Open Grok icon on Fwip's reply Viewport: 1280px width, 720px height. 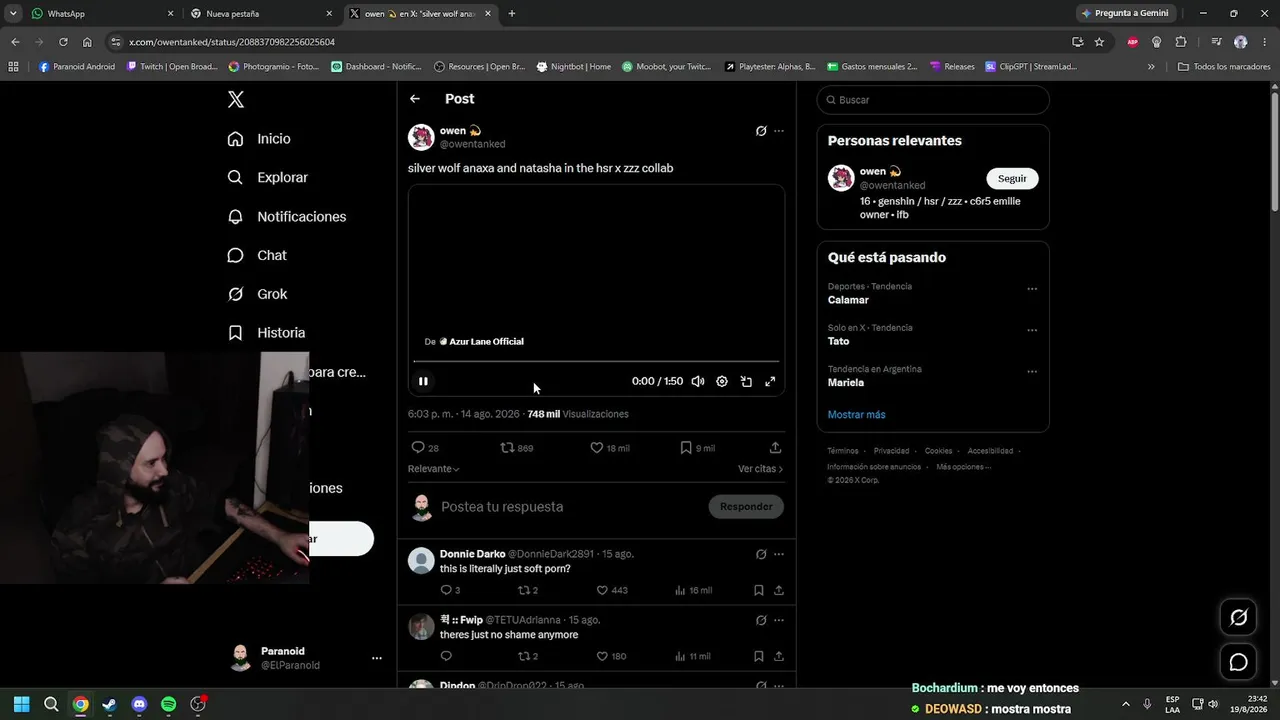761,620
